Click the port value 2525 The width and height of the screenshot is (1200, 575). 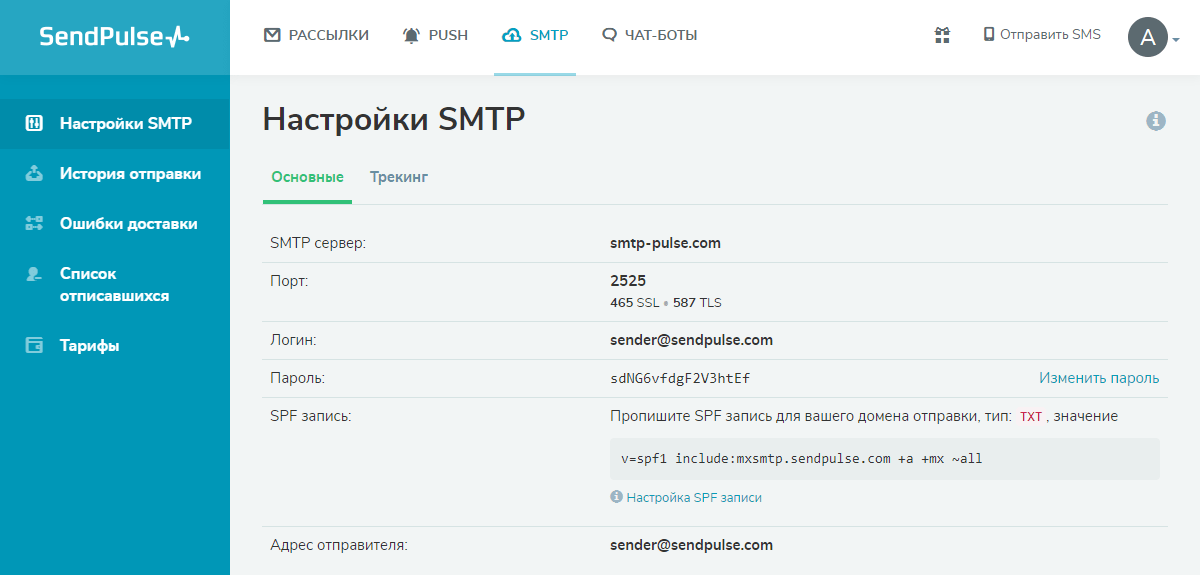click(628, 281)
